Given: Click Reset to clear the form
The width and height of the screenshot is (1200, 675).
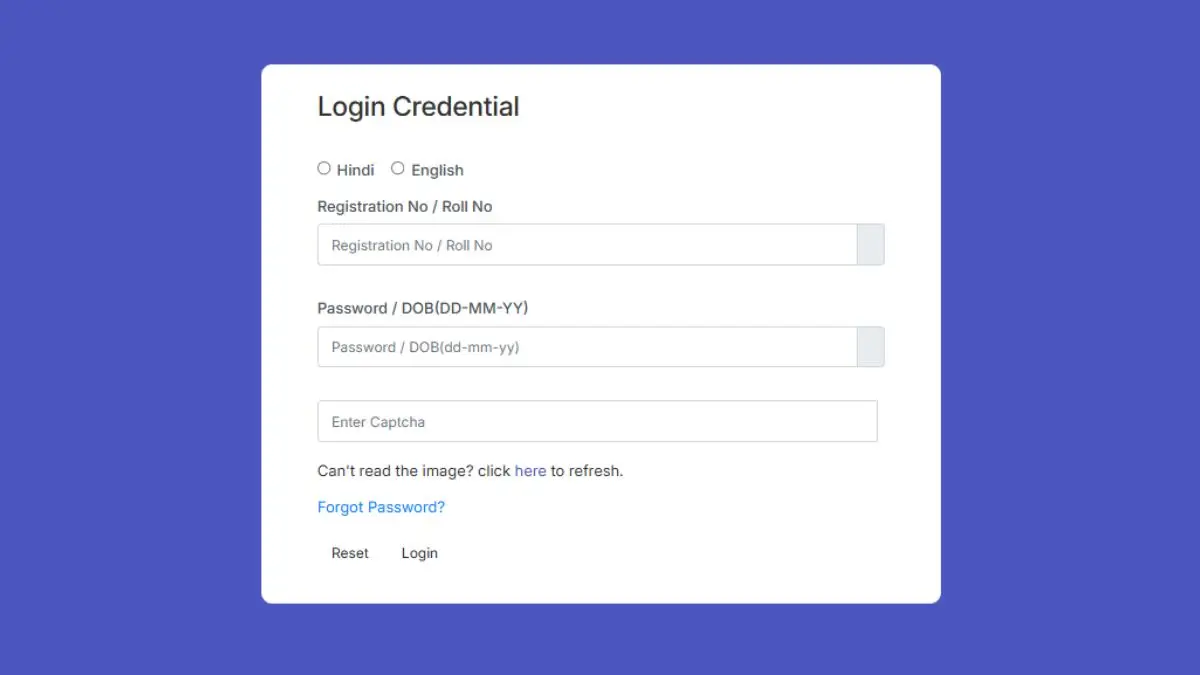Looking at the screenshot, I should (349, 552).
